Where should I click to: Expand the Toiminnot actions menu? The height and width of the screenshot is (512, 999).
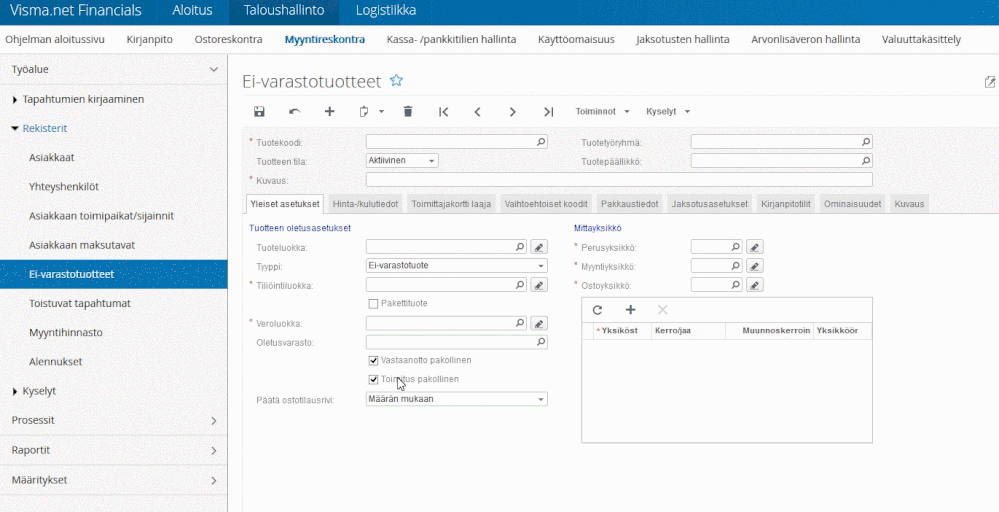point(602,112)
